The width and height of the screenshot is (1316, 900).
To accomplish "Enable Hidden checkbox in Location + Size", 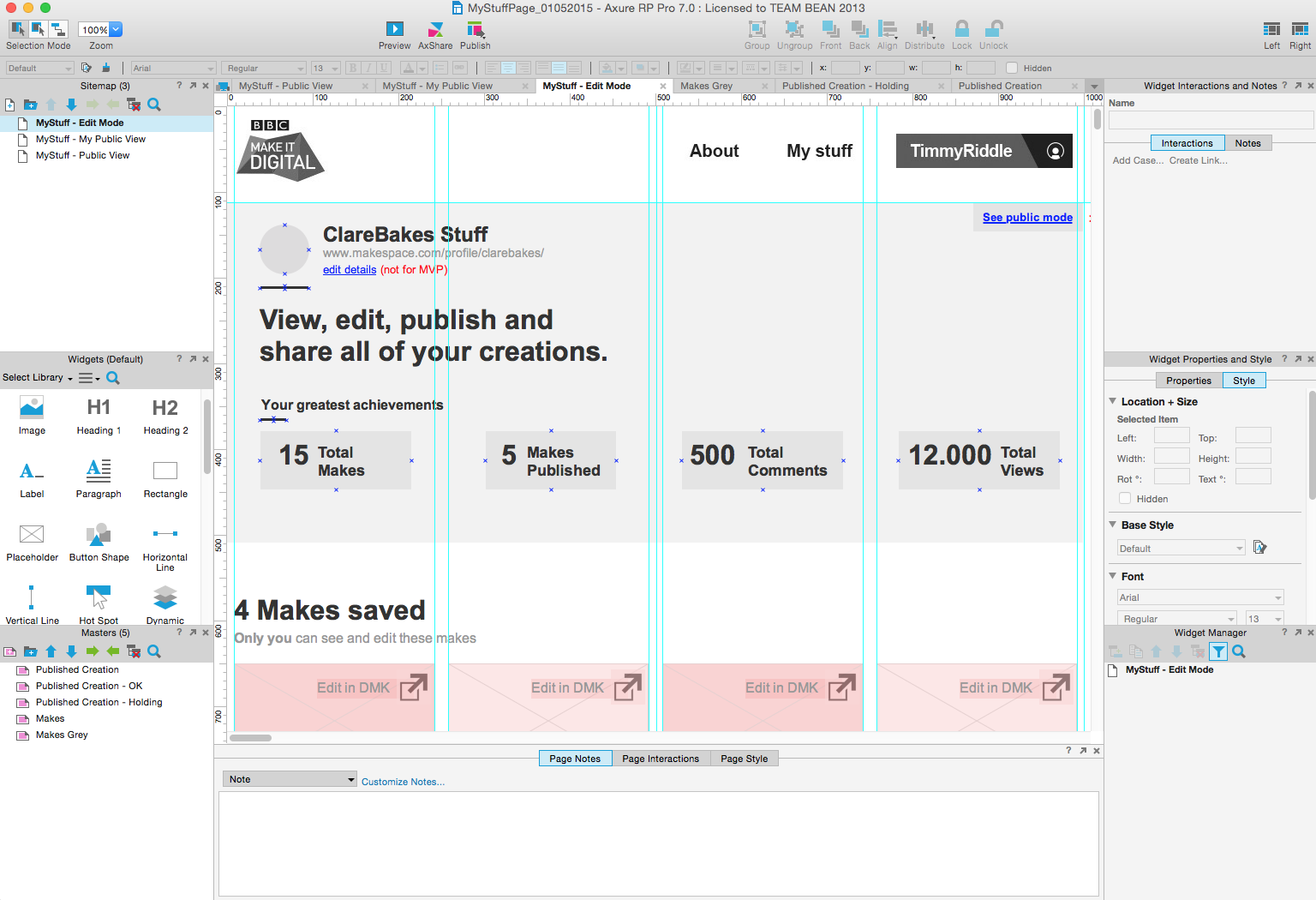I will pos(1125,499).
